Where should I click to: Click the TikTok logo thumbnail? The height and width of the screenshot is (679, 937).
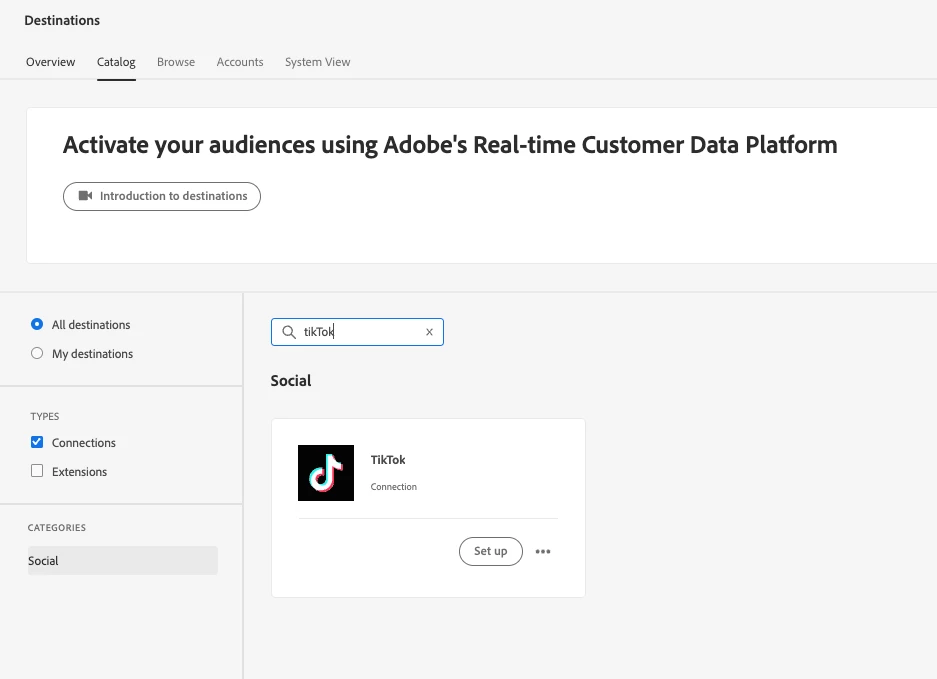(x=326, y=473)
